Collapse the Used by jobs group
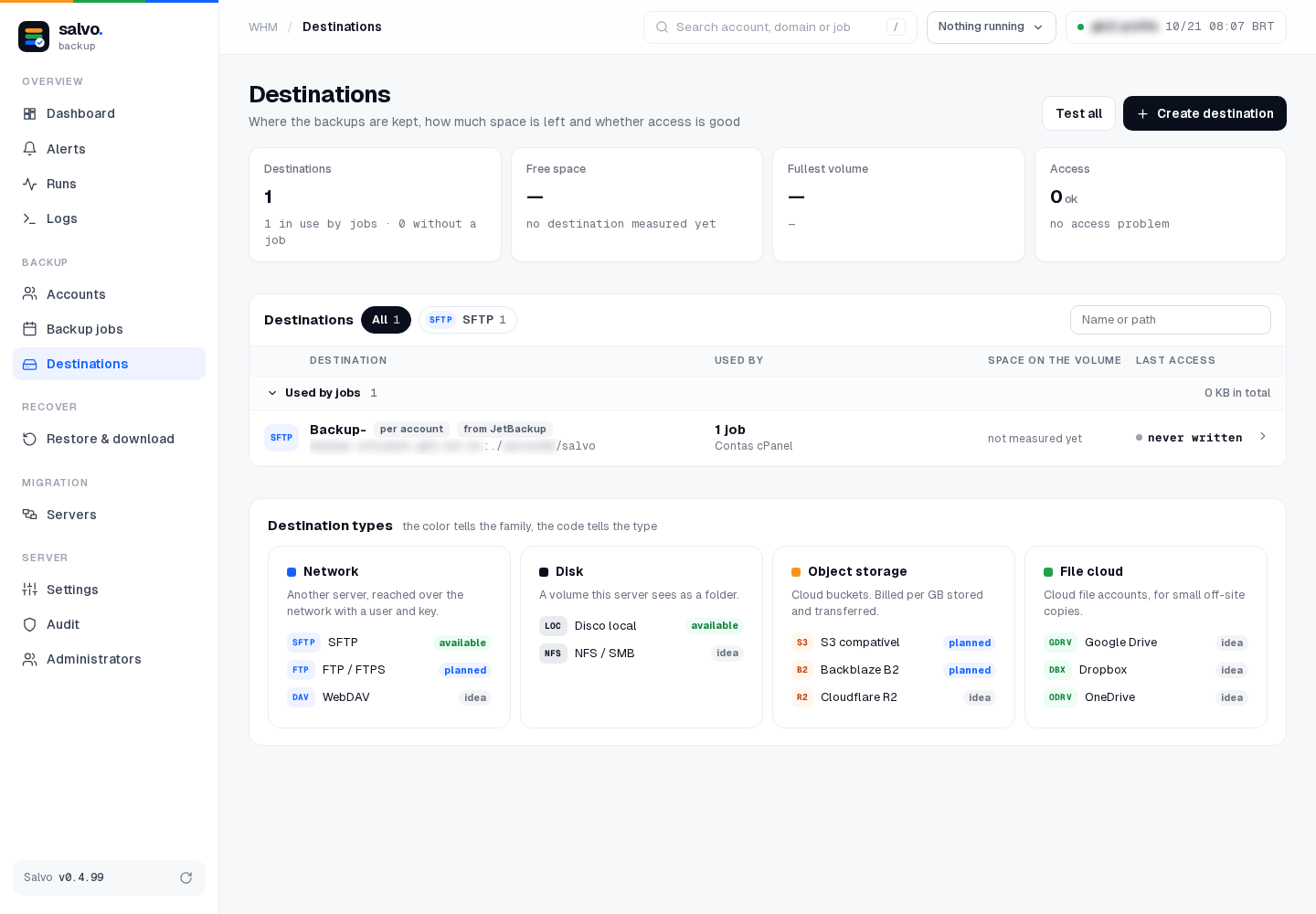 coord(272,393)
